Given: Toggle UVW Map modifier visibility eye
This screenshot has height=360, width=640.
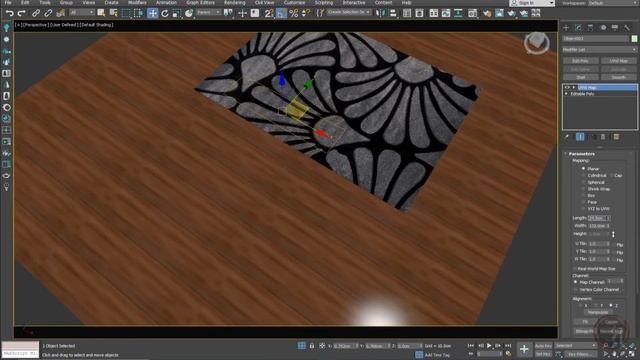Looking at the screenshot, I should [x=567, y=87].
